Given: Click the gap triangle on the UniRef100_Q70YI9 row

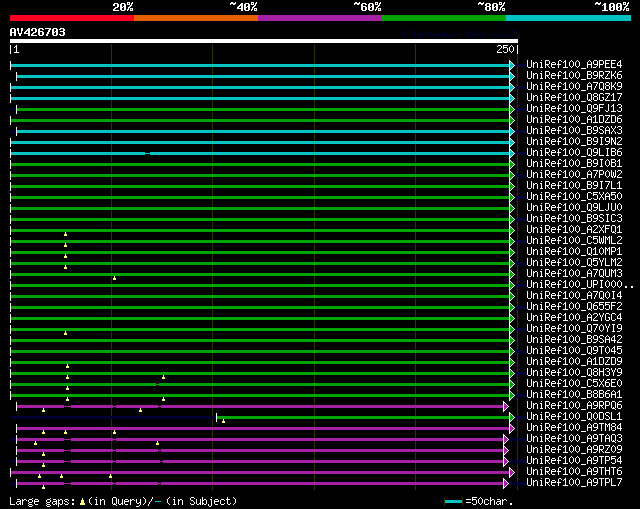Looking at the screenshot, I should (x=66, y=332).
